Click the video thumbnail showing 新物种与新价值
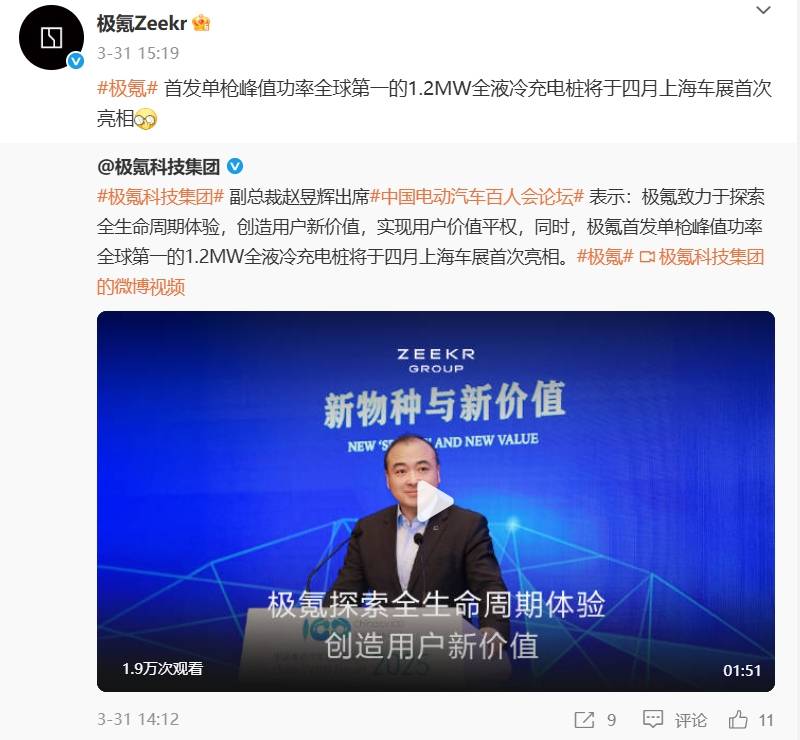Image resolution: width=800 pixels, height=740 pixels. coord(436,501)
